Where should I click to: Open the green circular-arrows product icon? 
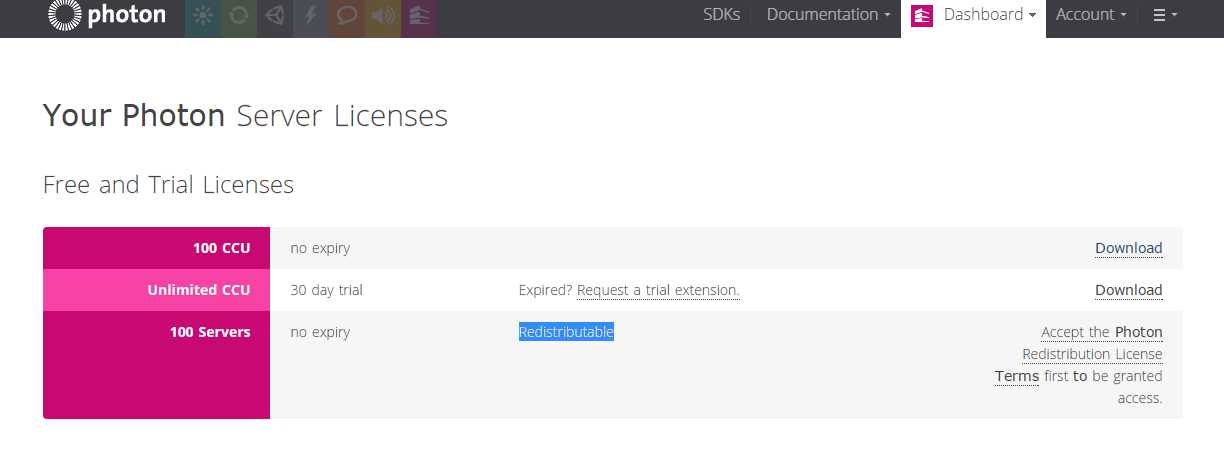239,16
